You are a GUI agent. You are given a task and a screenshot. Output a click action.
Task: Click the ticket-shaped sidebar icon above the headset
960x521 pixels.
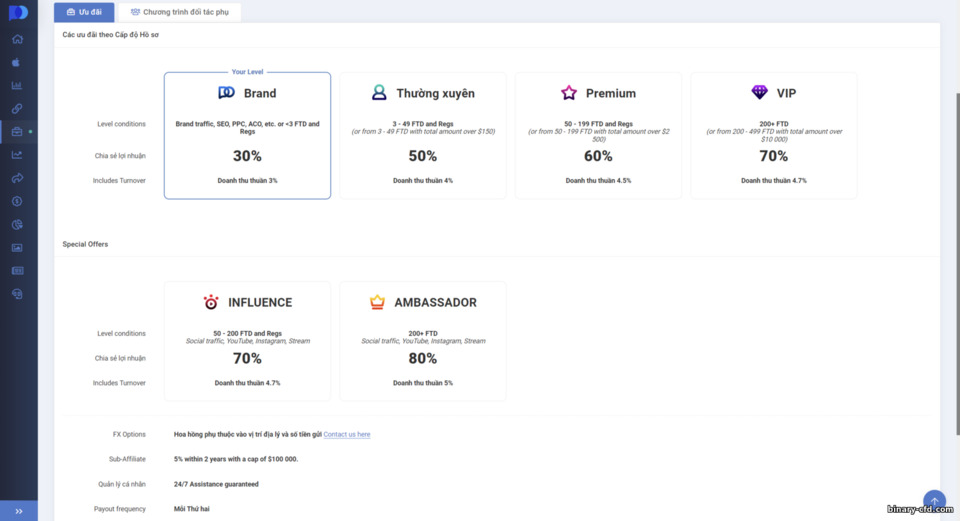pos(17,271)
